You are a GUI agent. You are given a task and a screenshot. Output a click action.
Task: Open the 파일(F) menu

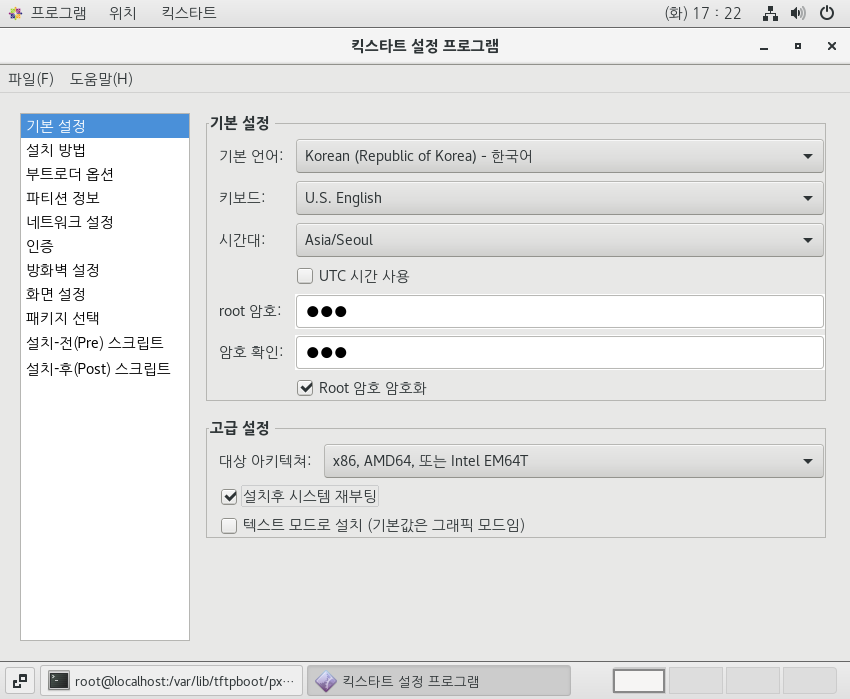31,79
